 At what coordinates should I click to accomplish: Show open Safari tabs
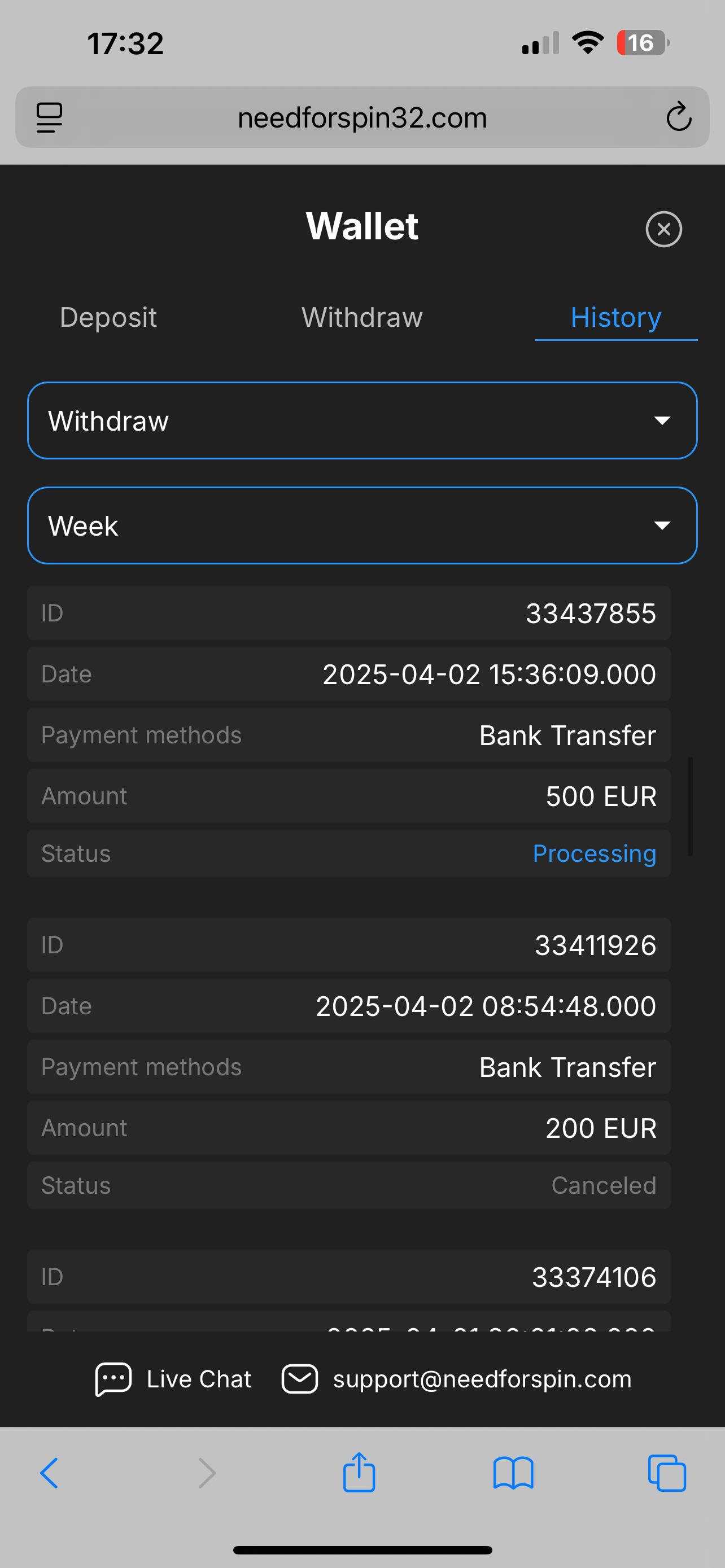667,1474
